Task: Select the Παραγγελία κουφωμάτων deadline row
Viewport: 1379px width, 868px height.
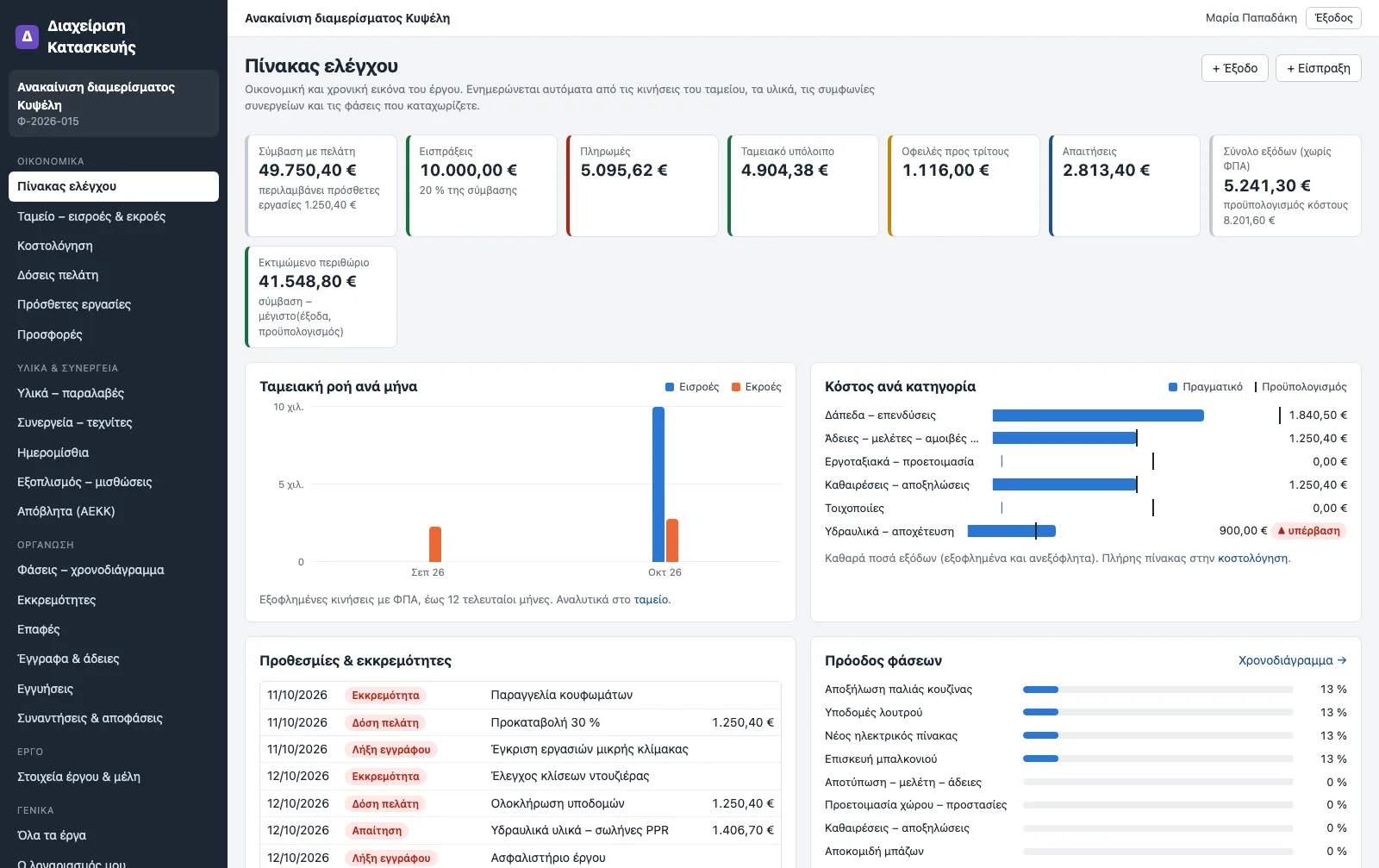Action: point(521,695)
